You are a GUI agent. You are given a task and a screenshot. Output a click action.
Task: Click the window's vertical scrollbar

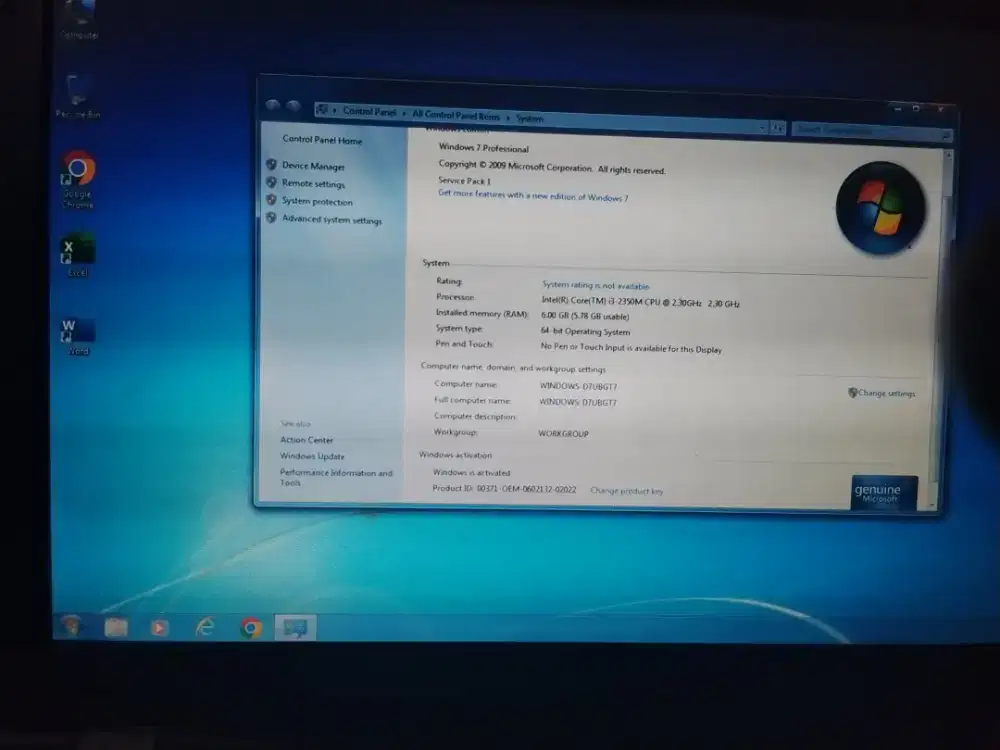(943, 328)
